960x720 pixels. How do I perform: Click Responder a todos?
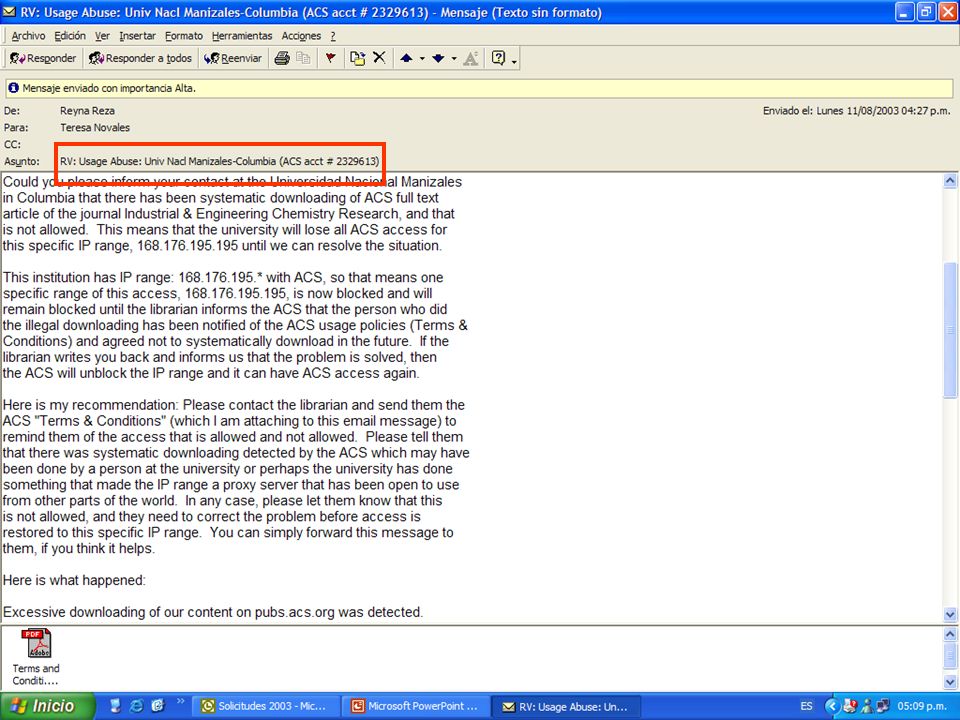click(140, 58)
